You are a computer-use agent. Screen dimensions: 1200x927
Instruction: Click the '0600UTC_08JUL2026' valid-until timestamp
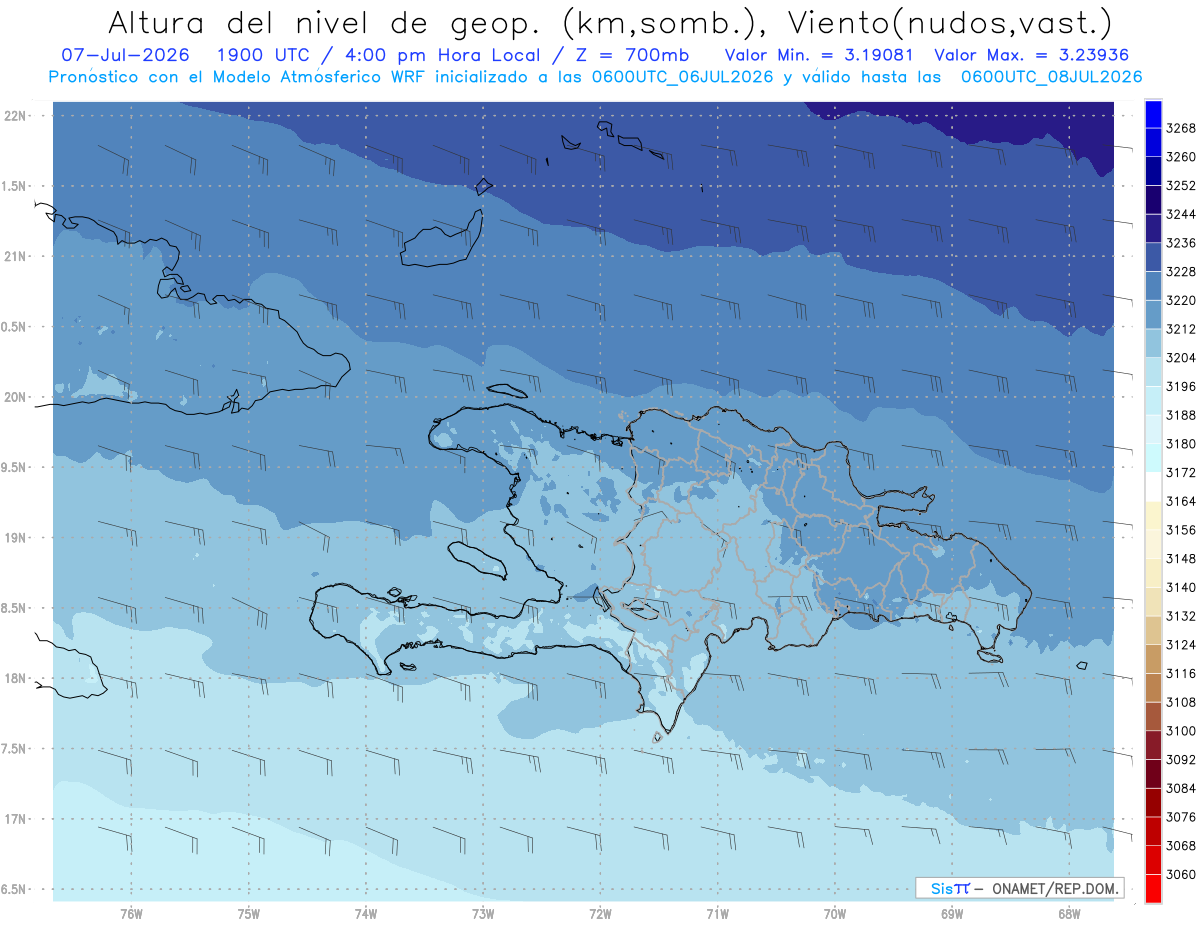pos(1051,76)
